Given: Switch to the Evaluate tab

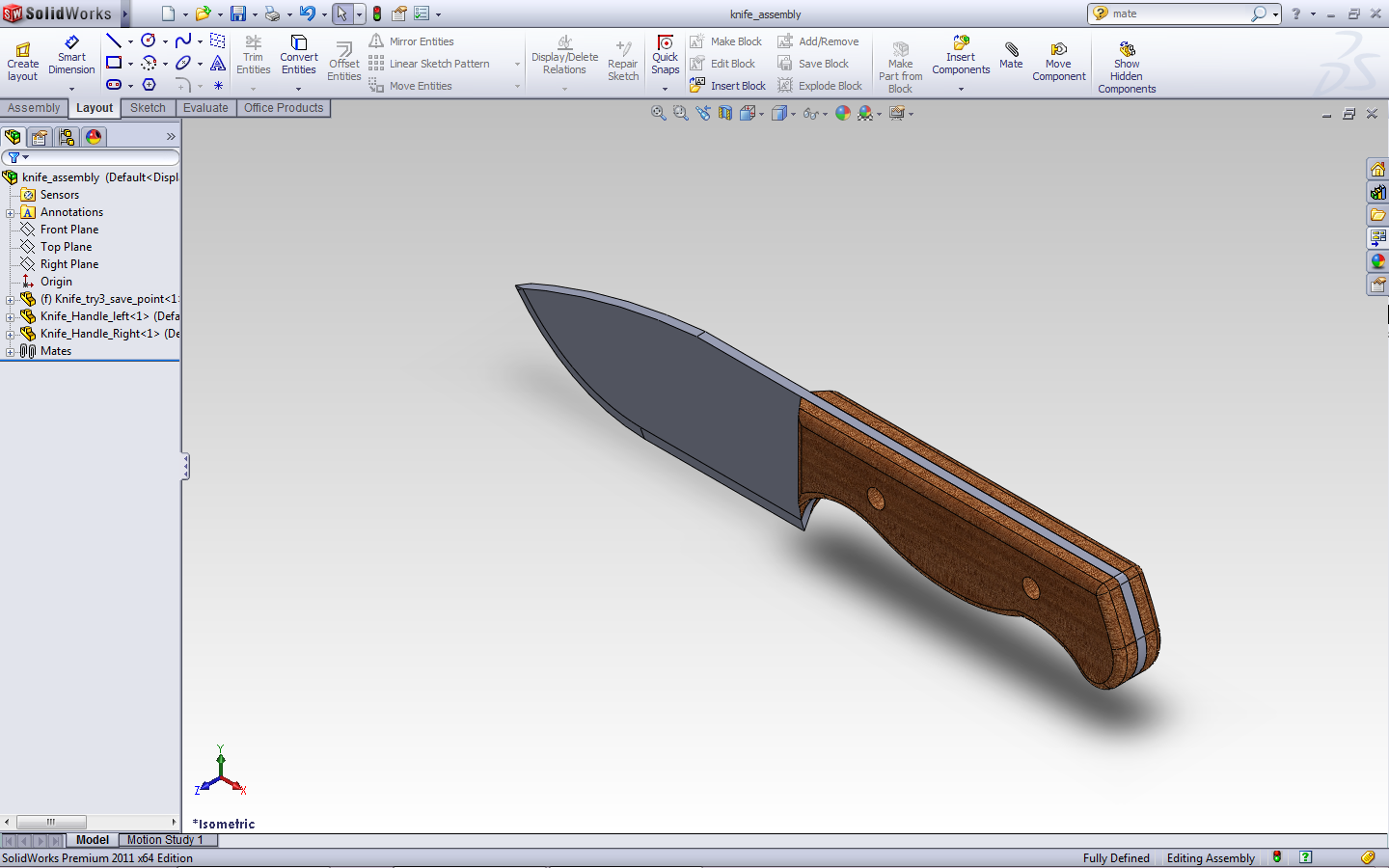Looking at the screenshot, I should coord(205,108).
